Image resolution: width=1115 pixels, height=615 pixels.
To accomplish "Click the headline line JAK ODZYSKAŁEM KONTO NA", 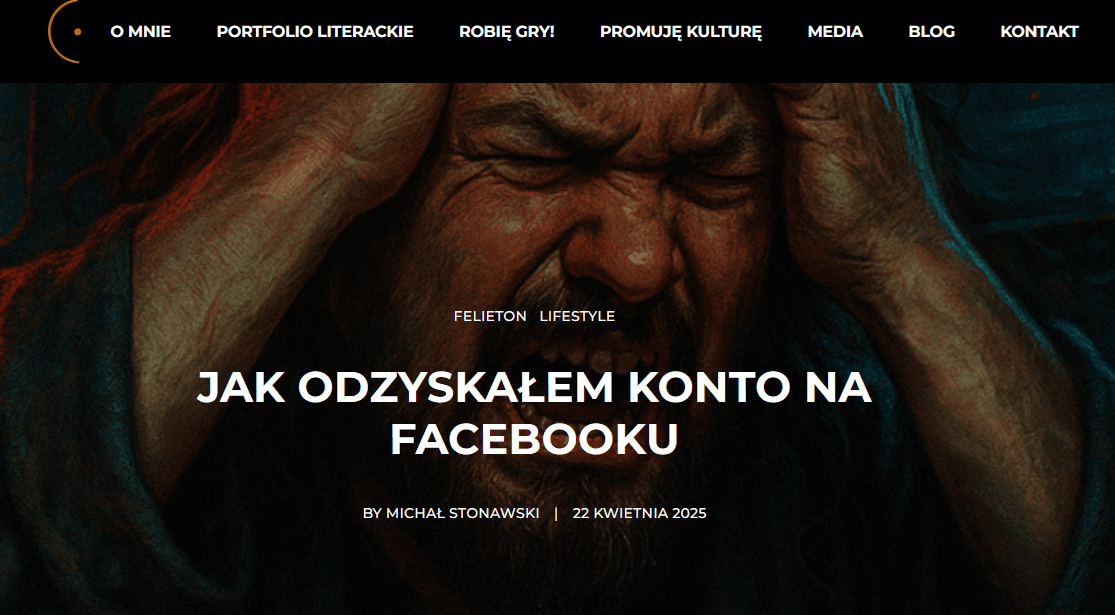I will coord(534,388).
